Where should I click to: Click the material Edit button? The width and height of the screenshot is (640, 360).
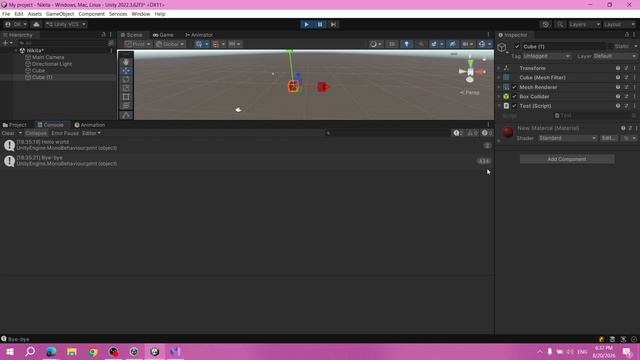coord(609,138)
